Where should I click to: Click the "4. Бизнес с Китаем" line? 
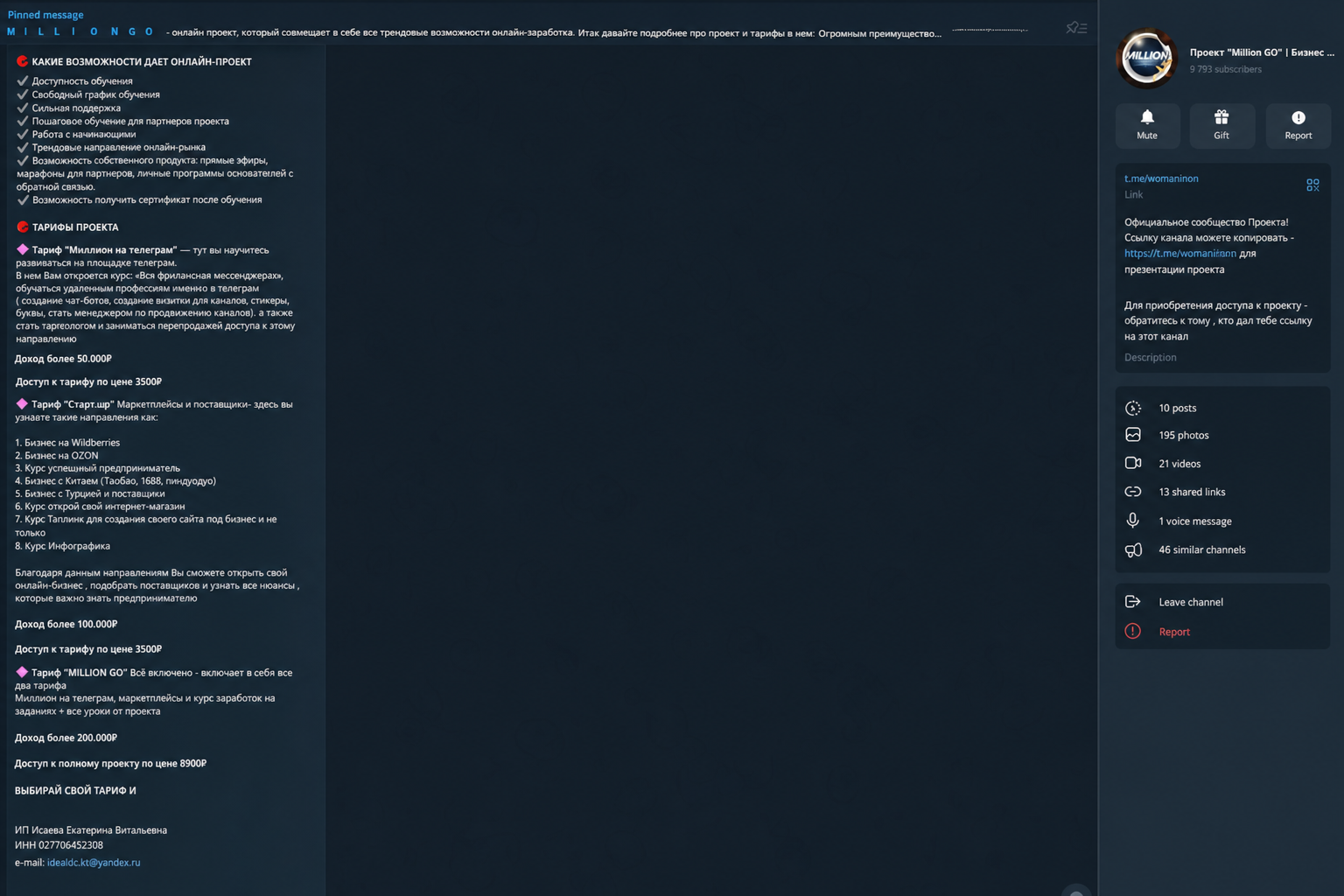coord(115,481)
